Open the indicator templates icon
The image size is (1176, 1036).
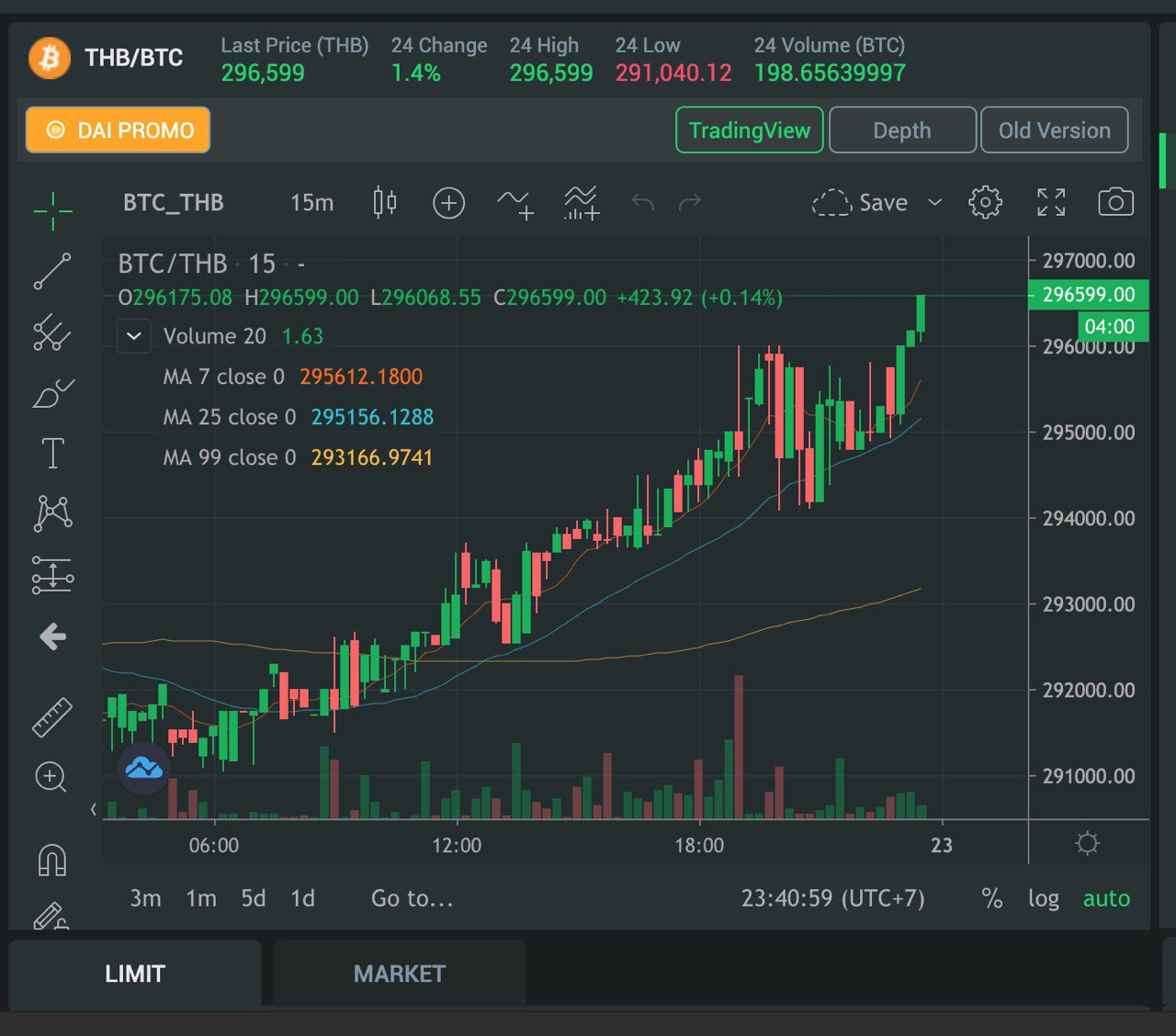click(x=582, y=203)
